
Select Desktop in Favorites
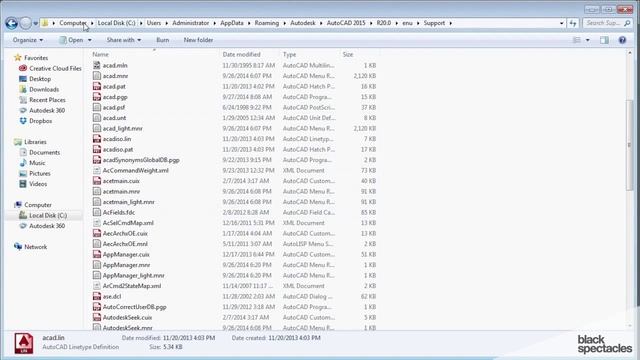(40, 79)
